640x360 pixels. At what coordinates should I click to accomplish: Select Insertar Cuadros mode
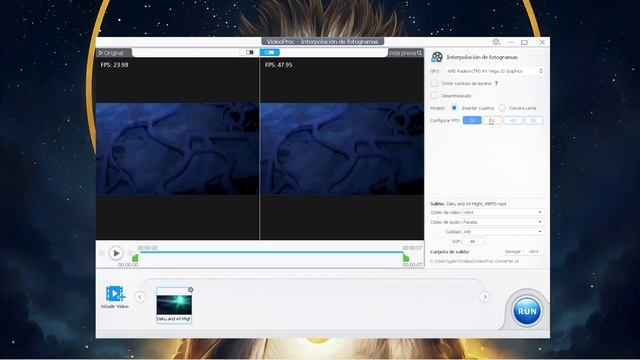coord(454,108)
